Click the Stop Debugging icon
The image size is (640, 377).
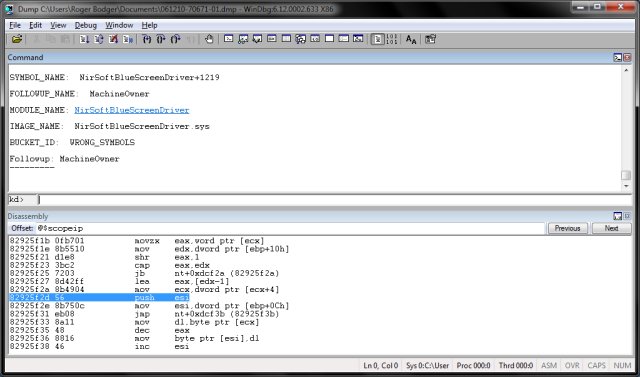coord(113,39)
